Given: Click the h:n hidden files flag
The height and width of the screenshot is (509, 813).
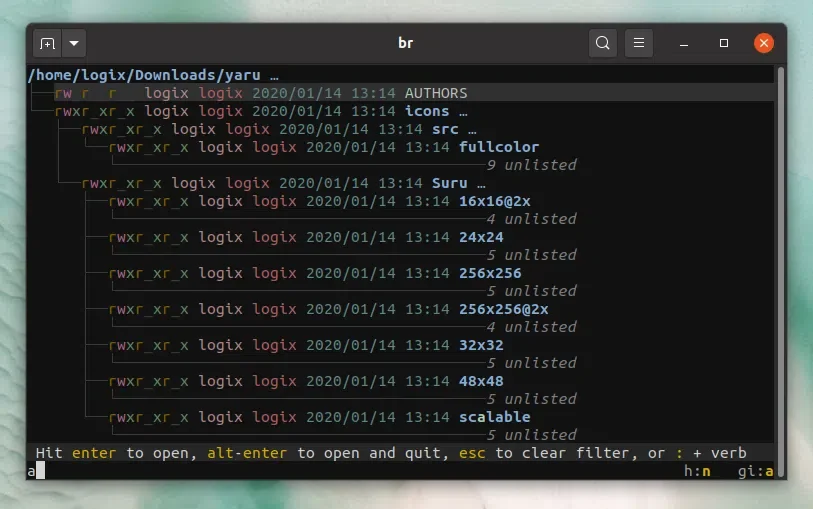Looking at the screenshot, I should (697, 471).
